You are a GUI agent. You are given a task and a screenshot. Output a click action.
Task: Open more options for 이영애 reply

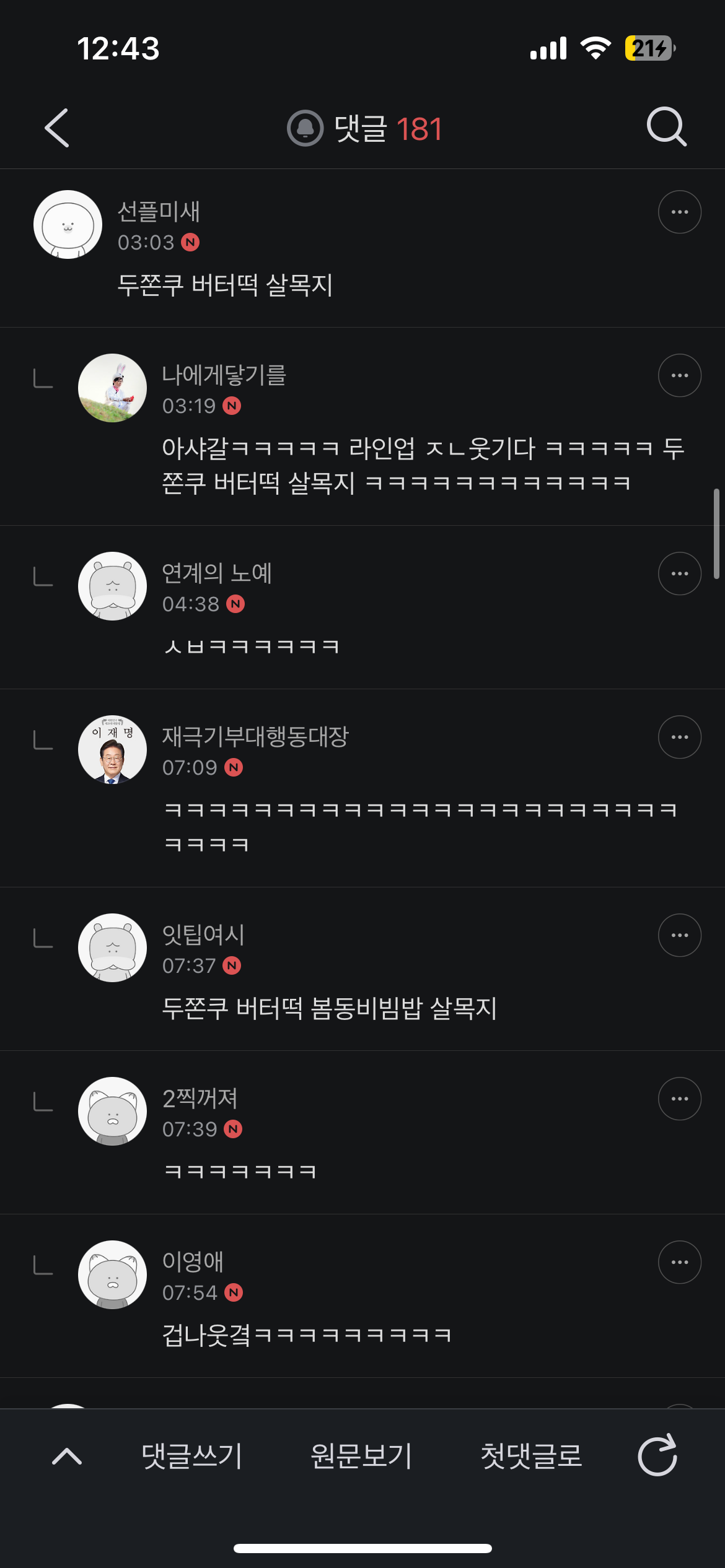[x=679, y=1262]
